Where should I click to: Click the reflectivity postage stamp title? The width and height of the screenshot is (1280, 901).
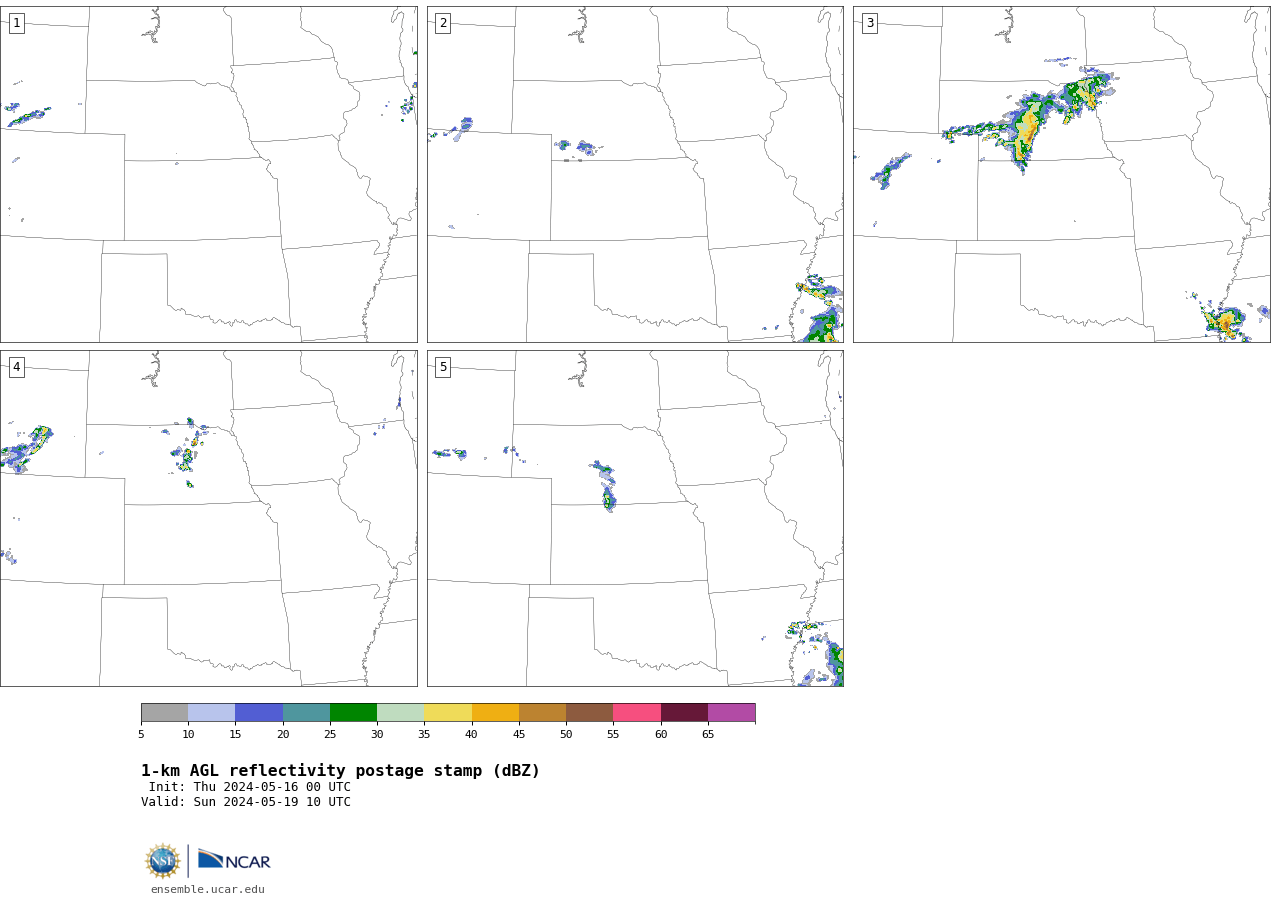click(340, 771)
